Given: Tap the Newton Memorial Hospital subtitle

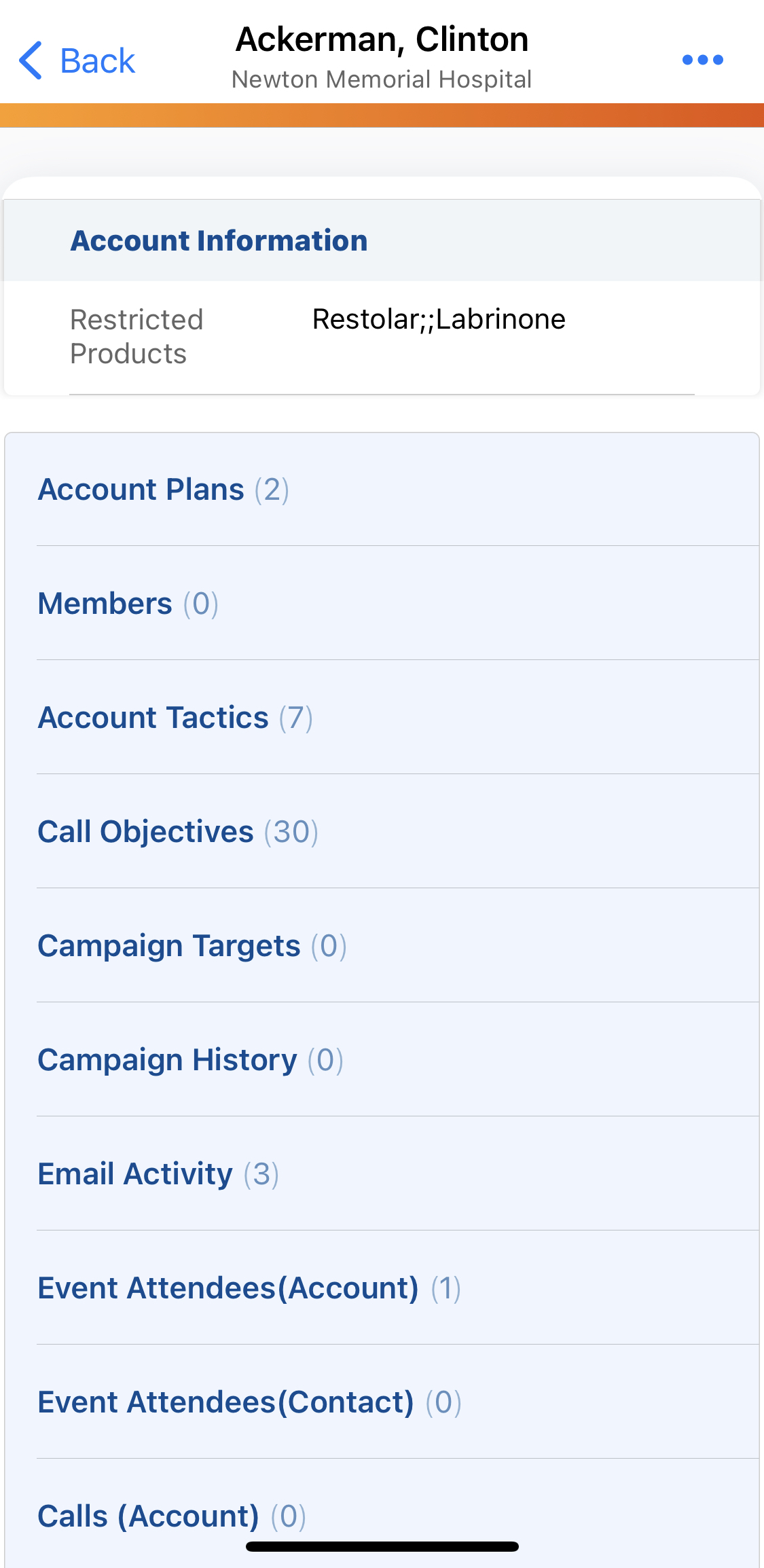Looking at the screenshot, I should [x=382, y=79].
